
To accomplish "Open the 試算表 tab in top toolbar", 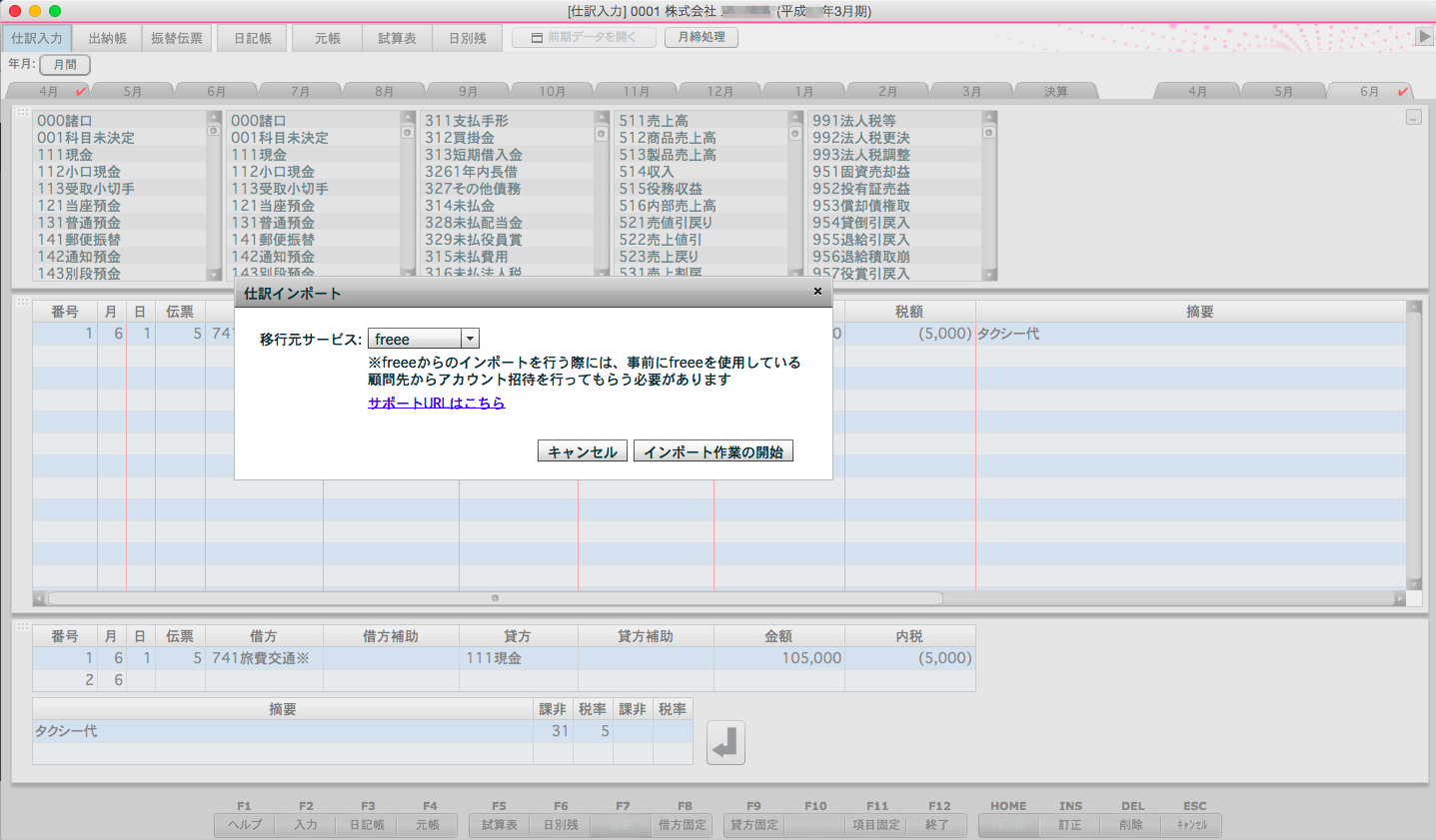I will [x=397, y=38].
